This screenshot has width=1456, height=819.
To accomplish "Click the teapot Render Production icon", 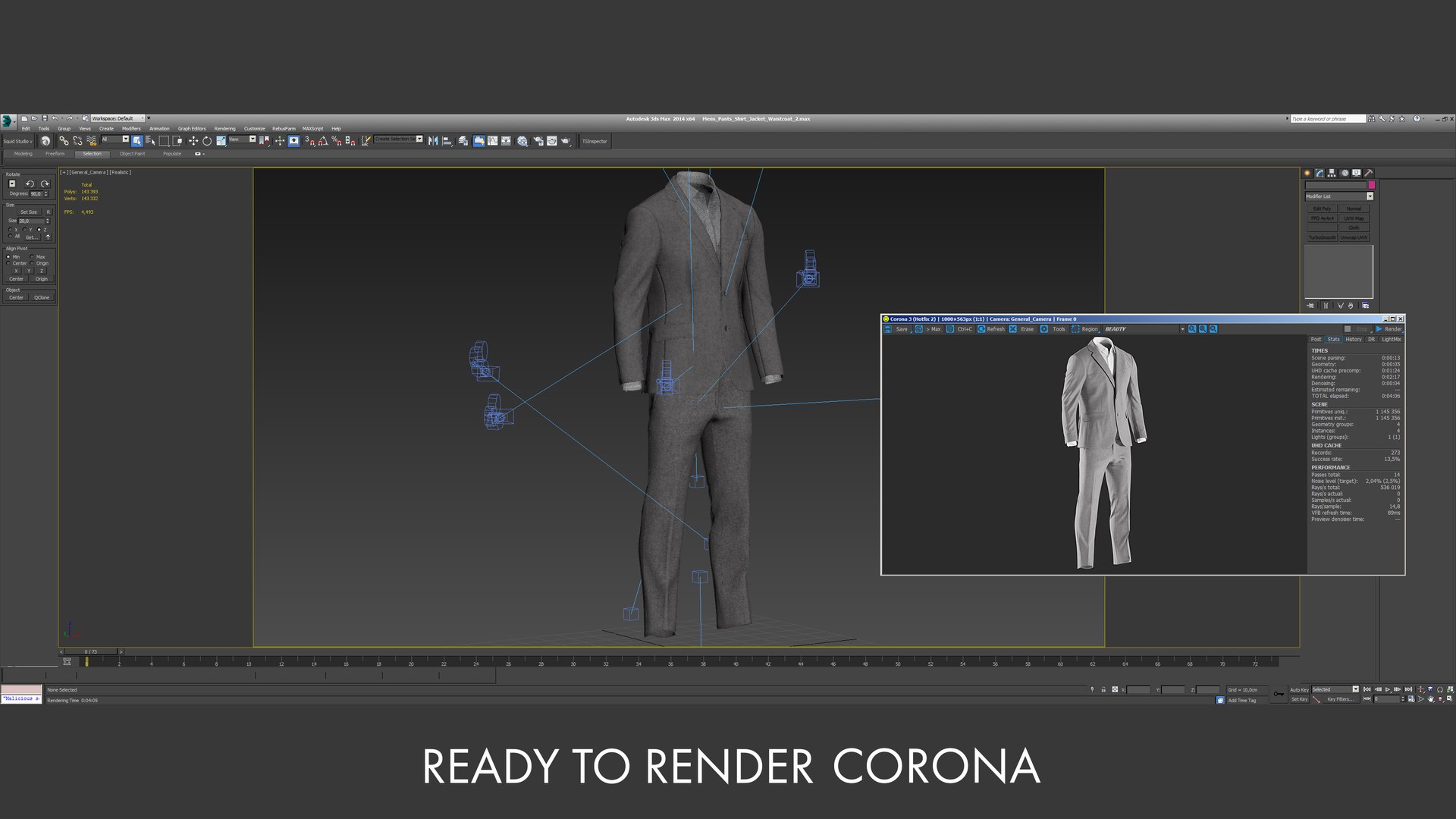I will click(566, 141).
